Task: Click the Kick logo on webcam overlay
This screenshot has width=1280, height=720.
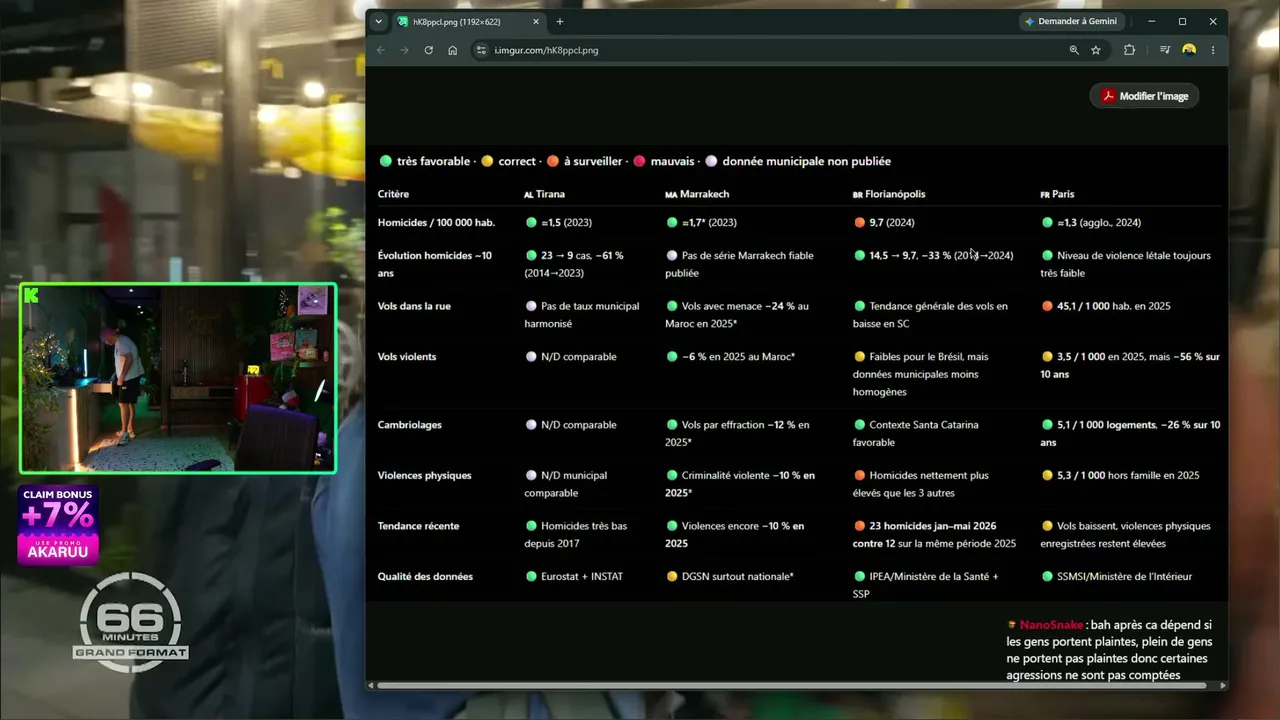Action: click(x=32, y=295)
